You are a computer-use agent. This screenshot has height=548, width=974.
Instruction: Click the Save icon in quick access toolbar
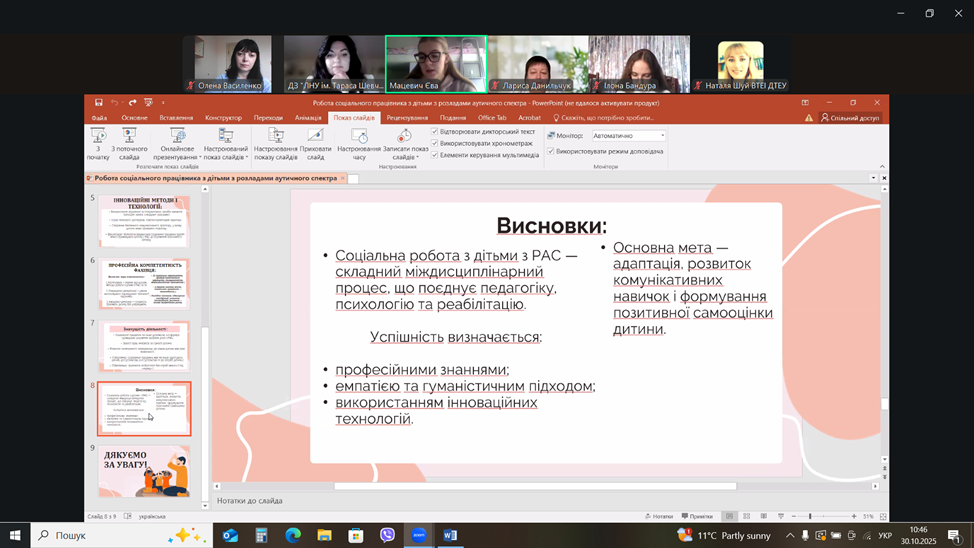tap(99, 103)
